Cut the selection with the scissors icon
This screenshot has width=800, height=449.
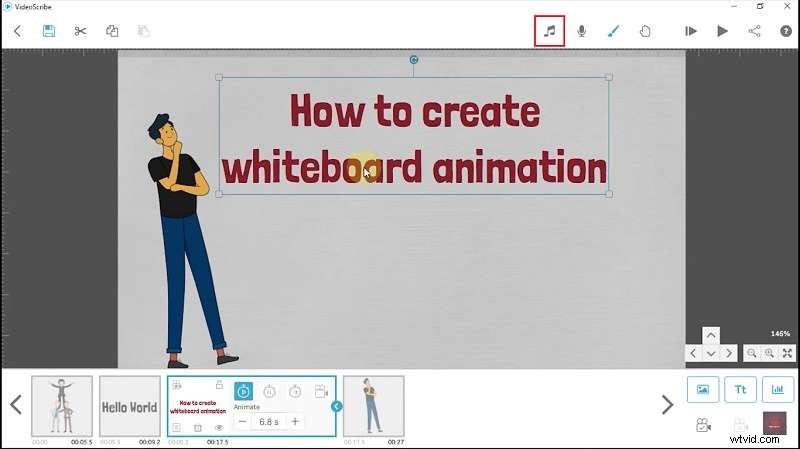[x=80, y=31]
